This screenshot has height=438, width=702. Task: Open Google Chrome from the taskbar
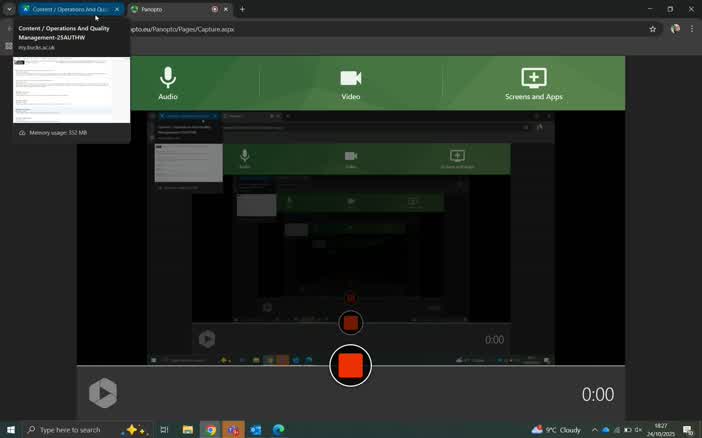coord(210,430)
